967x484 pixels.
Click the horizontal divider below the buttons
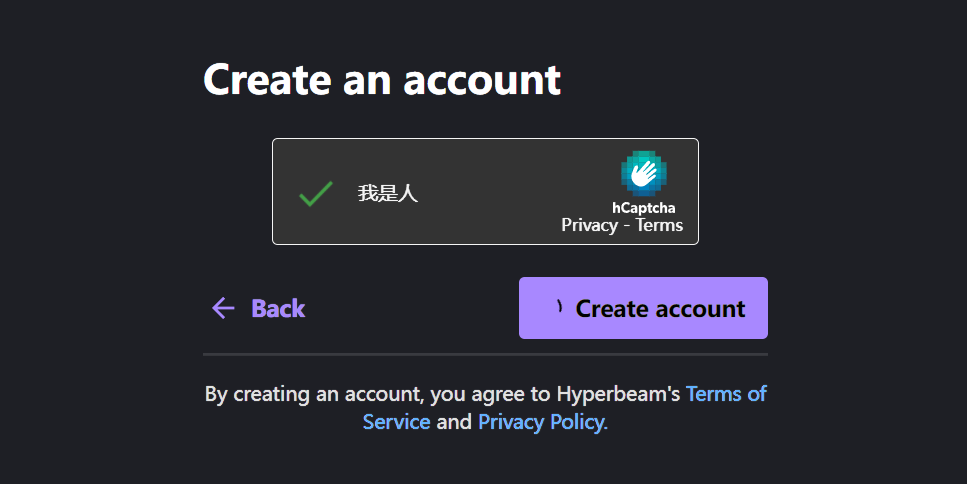[485, 355]
